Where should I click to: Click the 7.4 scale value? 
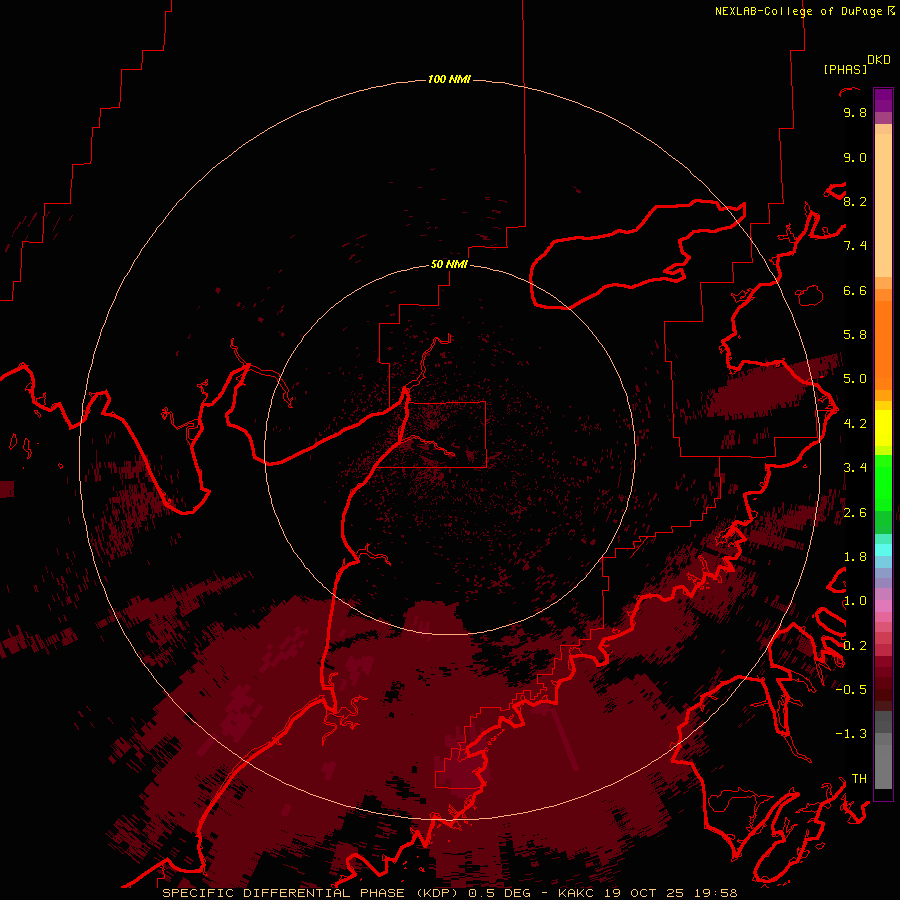855,246
